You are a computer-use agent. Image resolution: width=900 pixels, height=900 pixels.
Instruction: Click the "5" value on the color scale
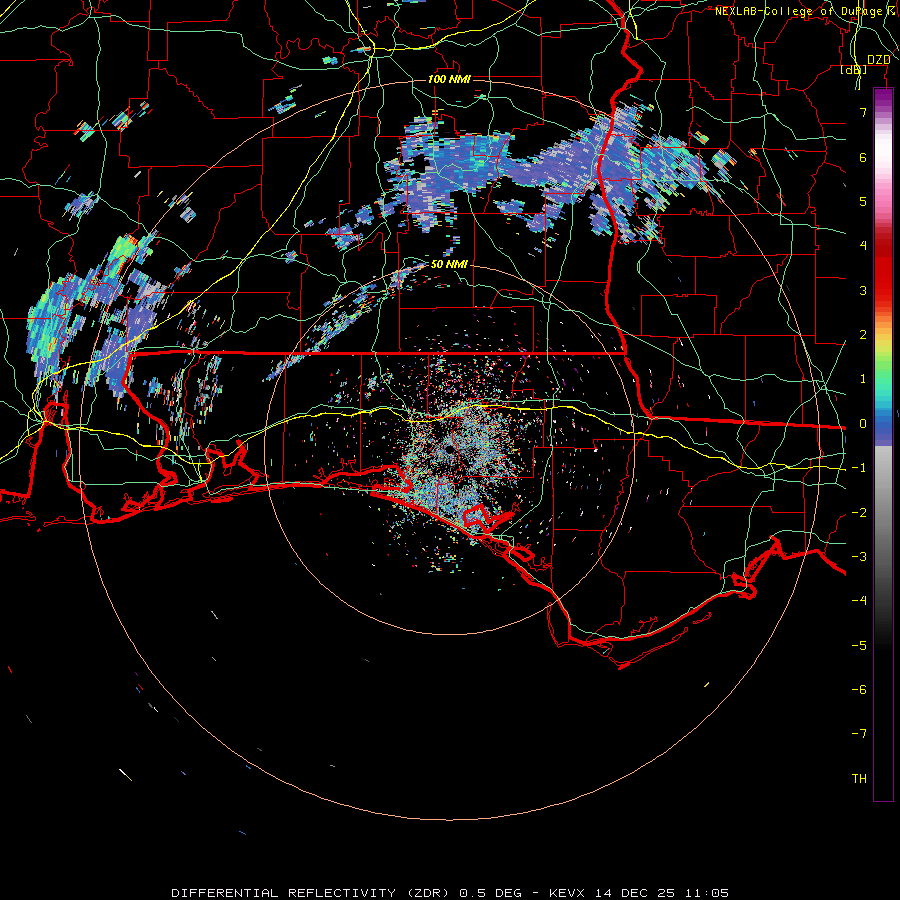point(862,201)
